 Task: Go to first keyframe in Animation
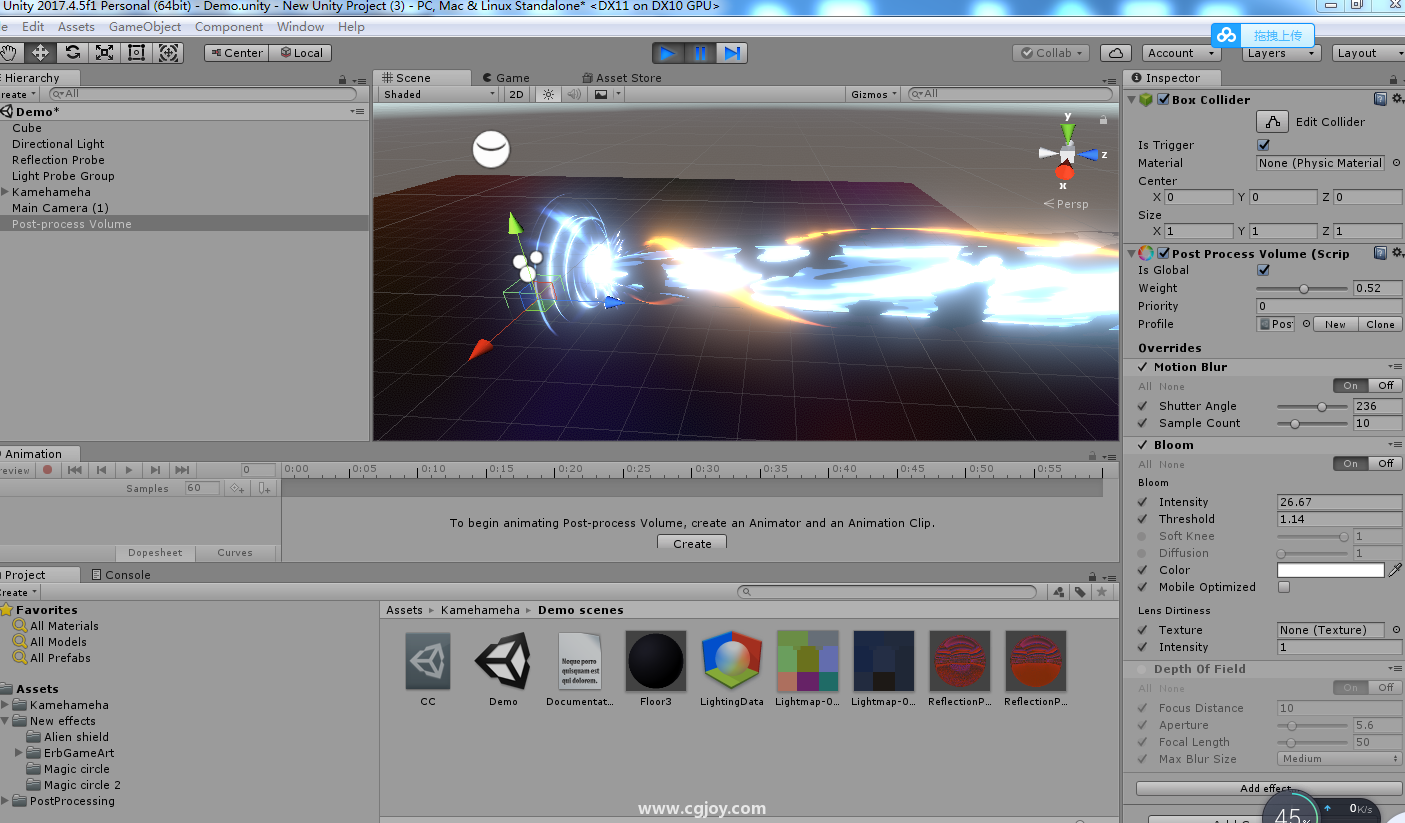click(74, 470)
